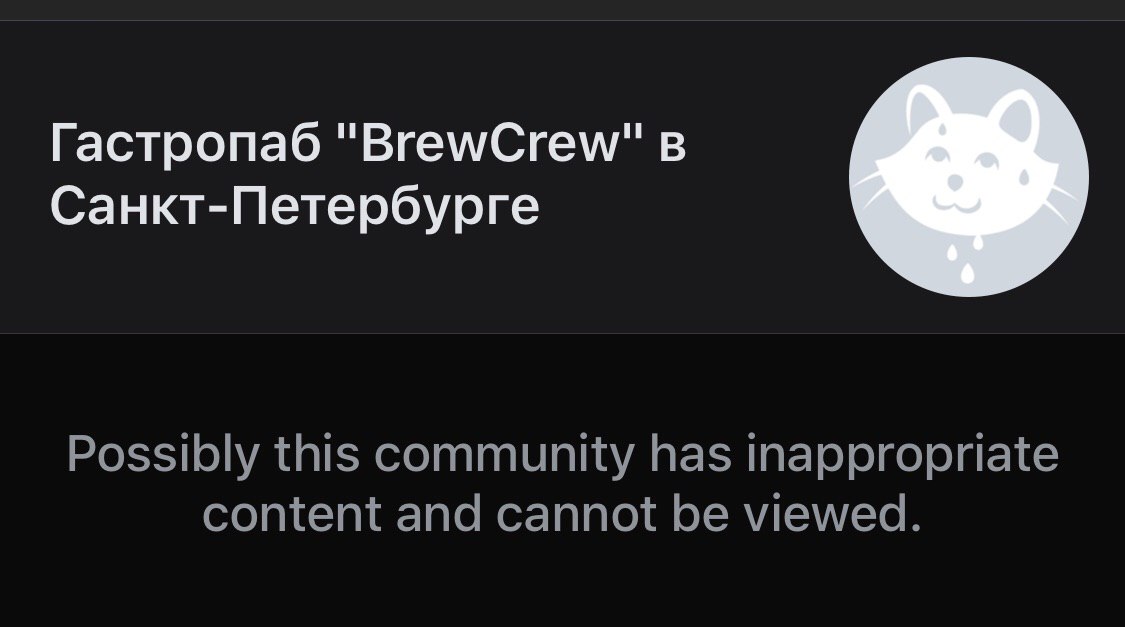
Task: Click the word "community" in the notice
Action: click(504, 455)
